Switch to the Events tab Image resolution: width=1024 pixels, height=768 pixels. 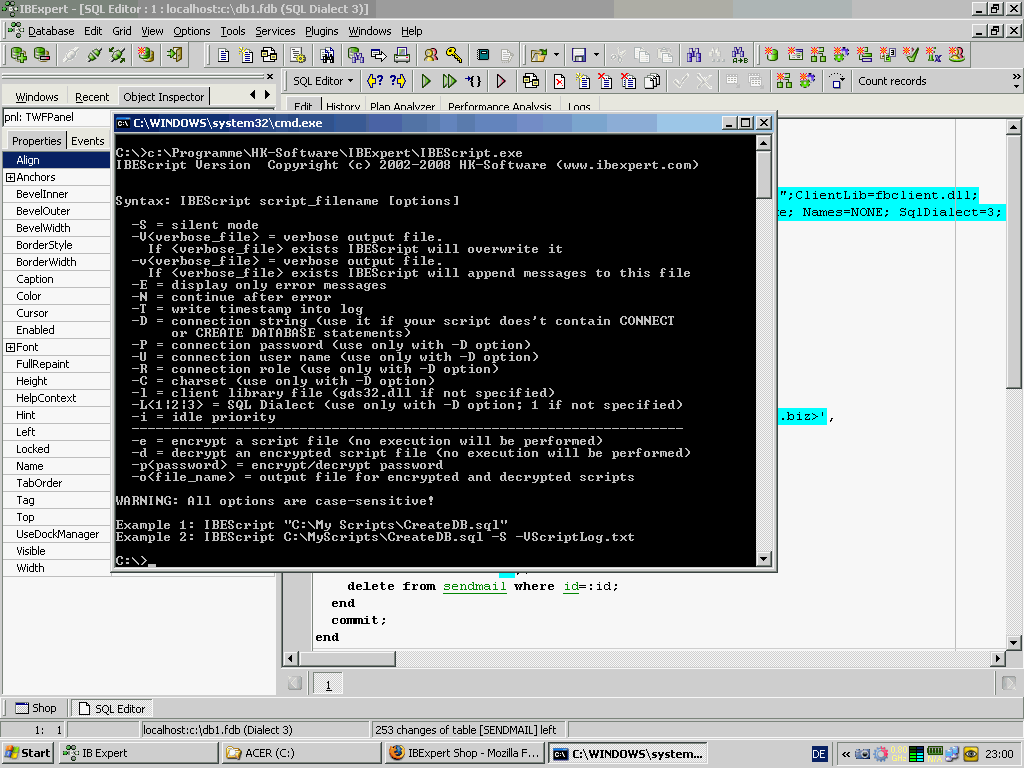(88, 140)
